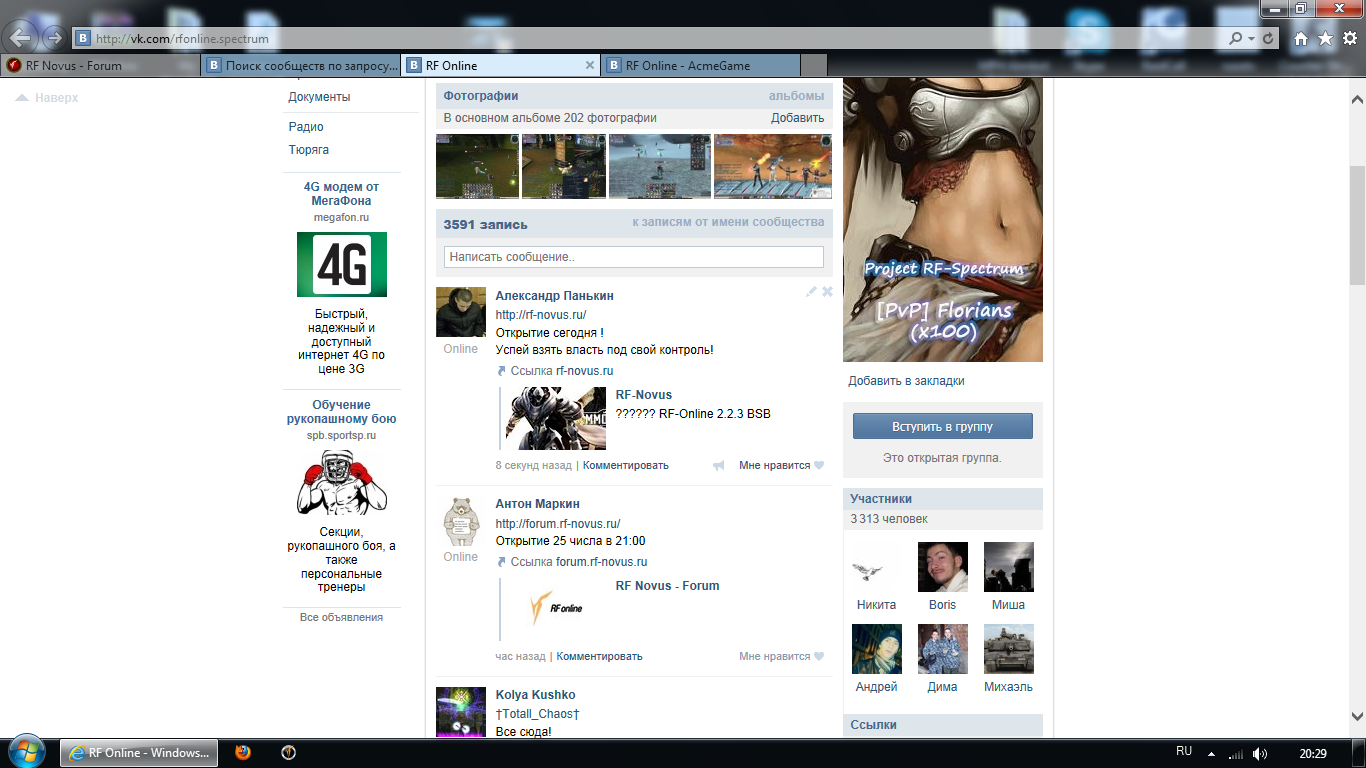Screen dimensions: 1366x768
Task: Click scrollbar up arrow
Action: click(1357, 100)
